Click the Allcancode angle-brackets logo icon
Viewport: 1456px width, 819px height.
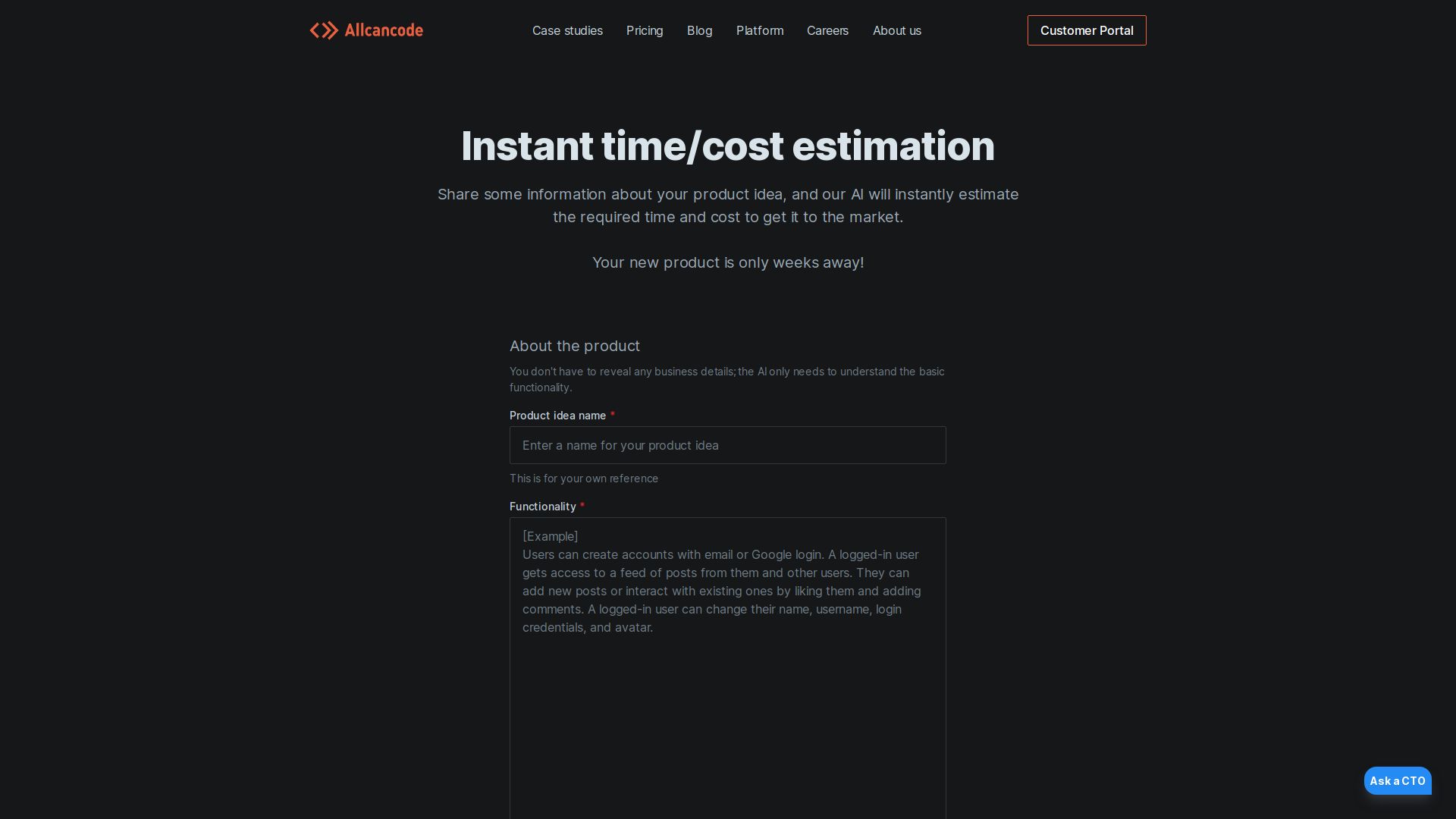click(x=324, y=30)
